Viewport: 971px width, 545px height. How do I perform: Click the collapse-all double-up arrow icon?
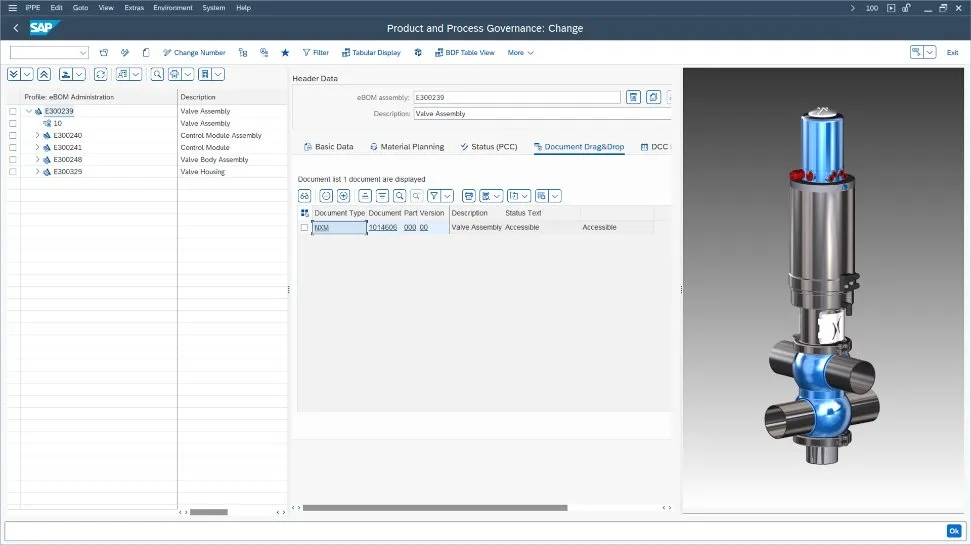(42, 74)
